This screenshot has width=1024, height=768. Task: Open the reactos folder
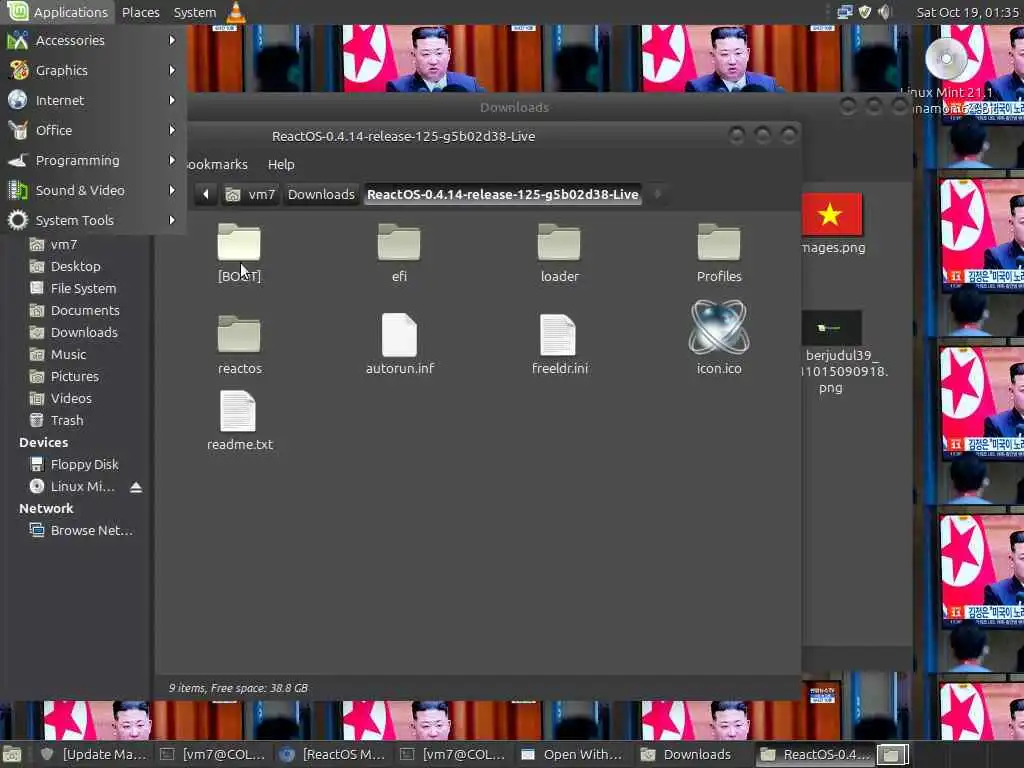coord(239,344)
